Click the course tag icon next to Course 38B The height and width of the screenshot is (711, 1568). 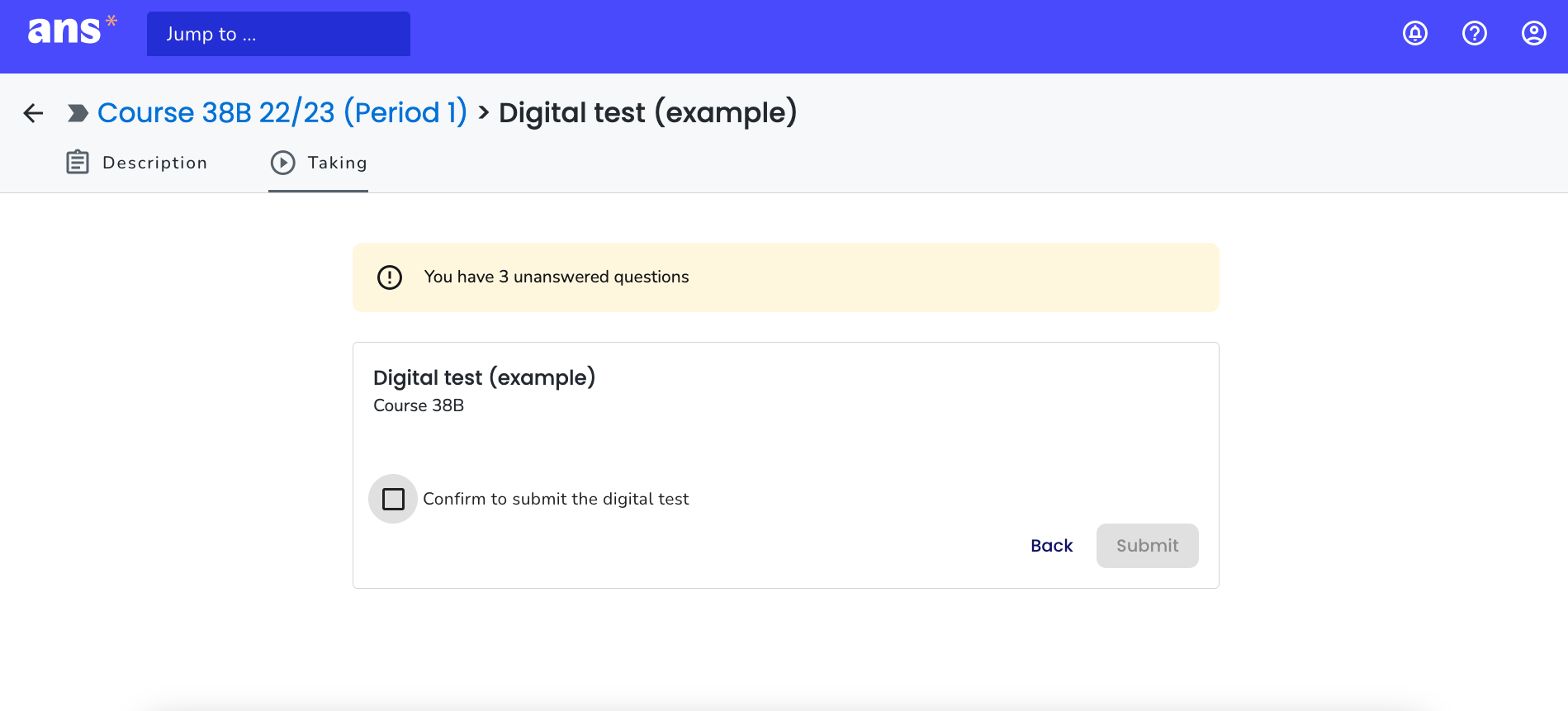(x=78, y=113)
